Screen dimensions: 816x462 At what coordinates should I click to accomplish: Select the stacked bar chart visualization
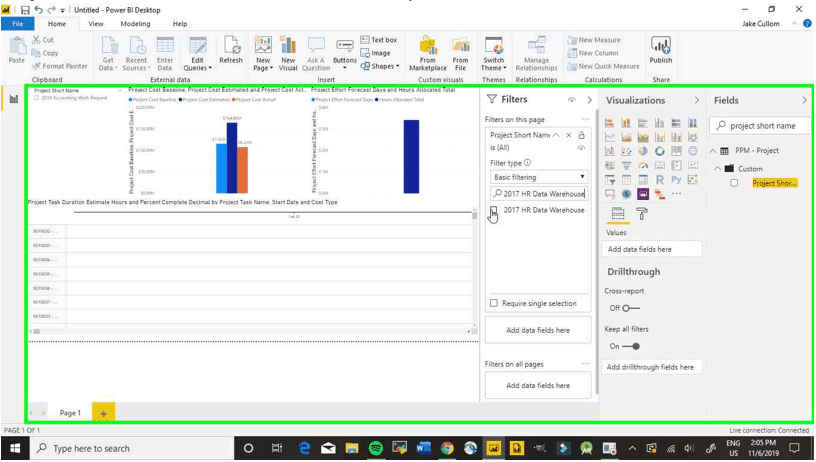tap(609, 123)
